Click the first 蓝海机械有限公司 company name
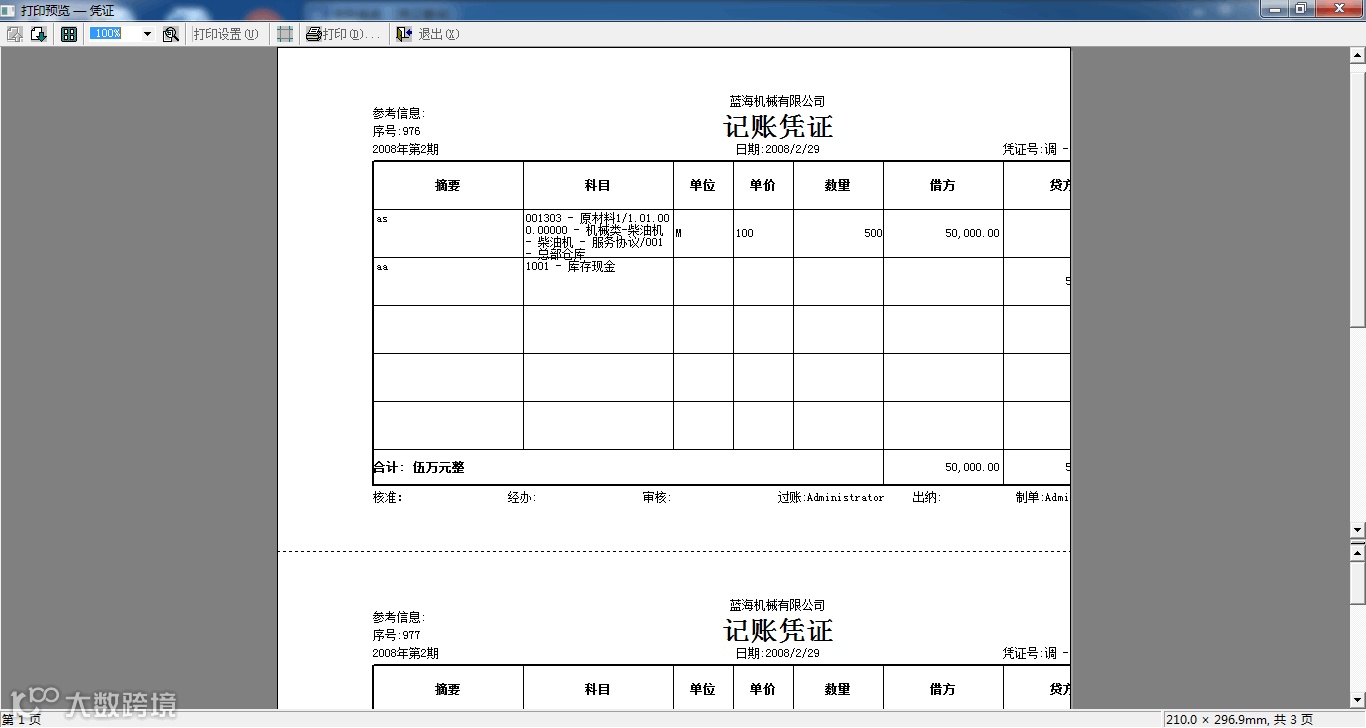1366x728 pixels. [x=777, y=102]
